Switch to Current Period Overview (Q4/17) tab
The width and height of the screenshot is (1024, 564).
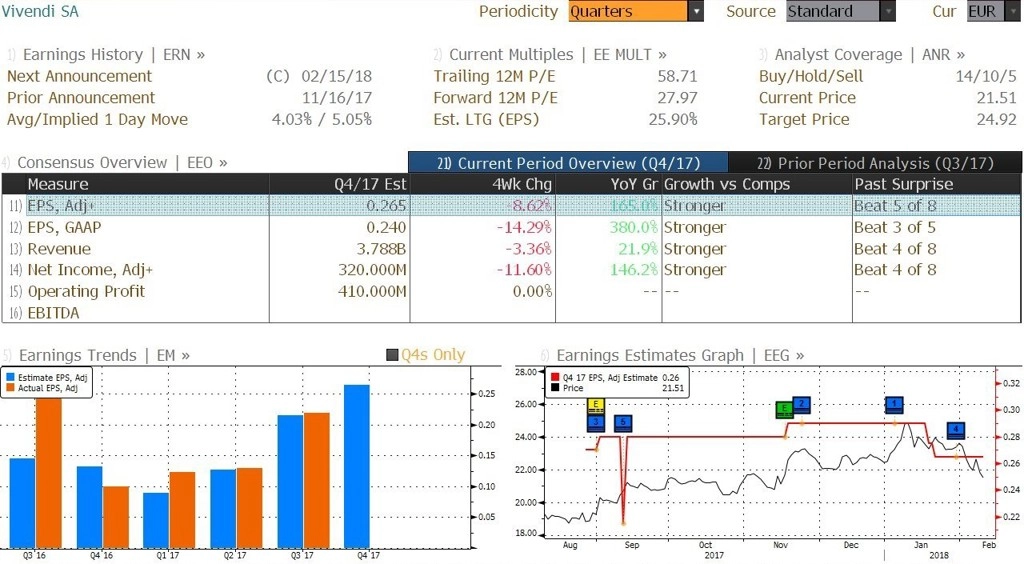point(568,163)
